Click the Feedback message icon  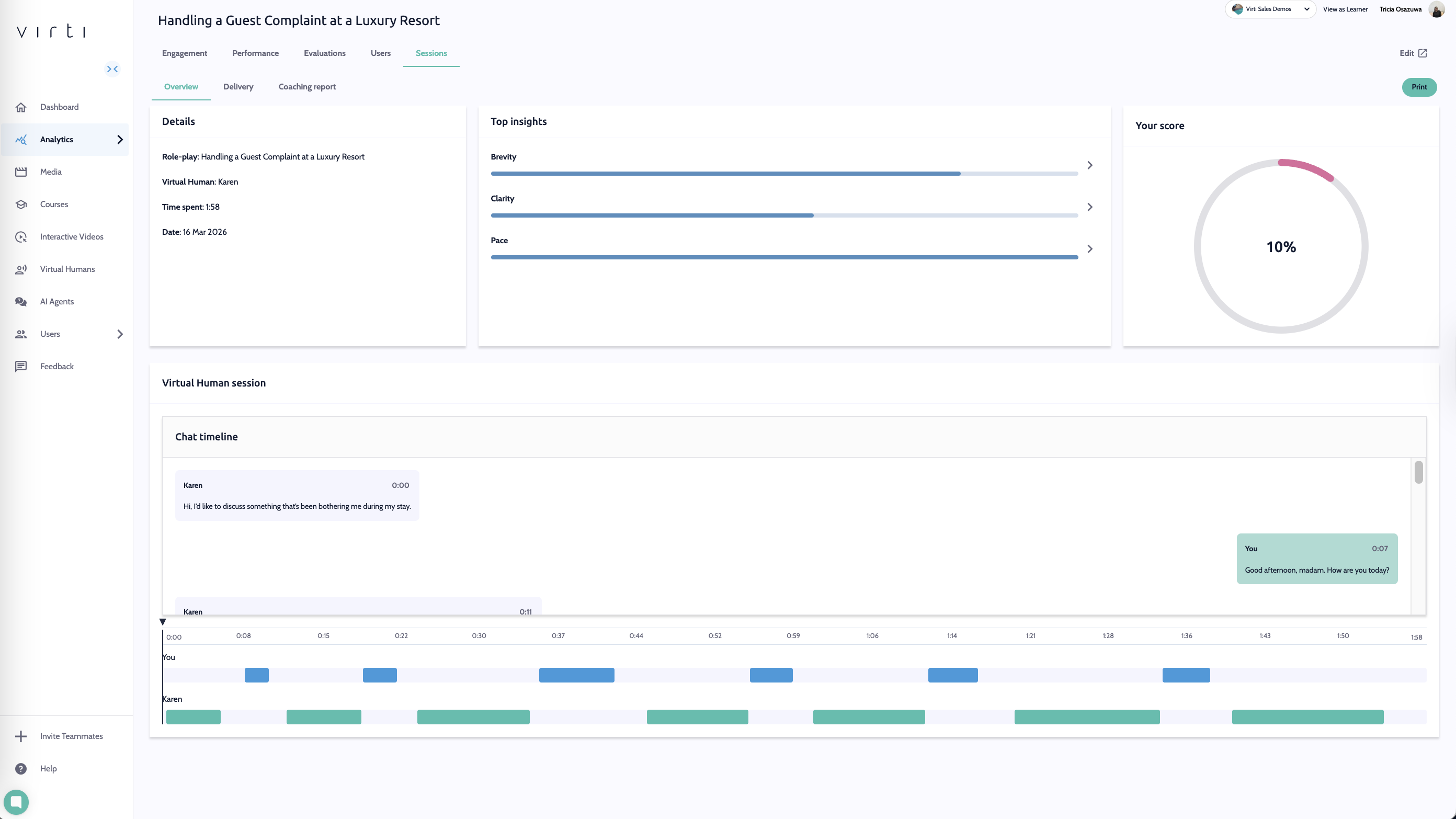coord(21,367)
